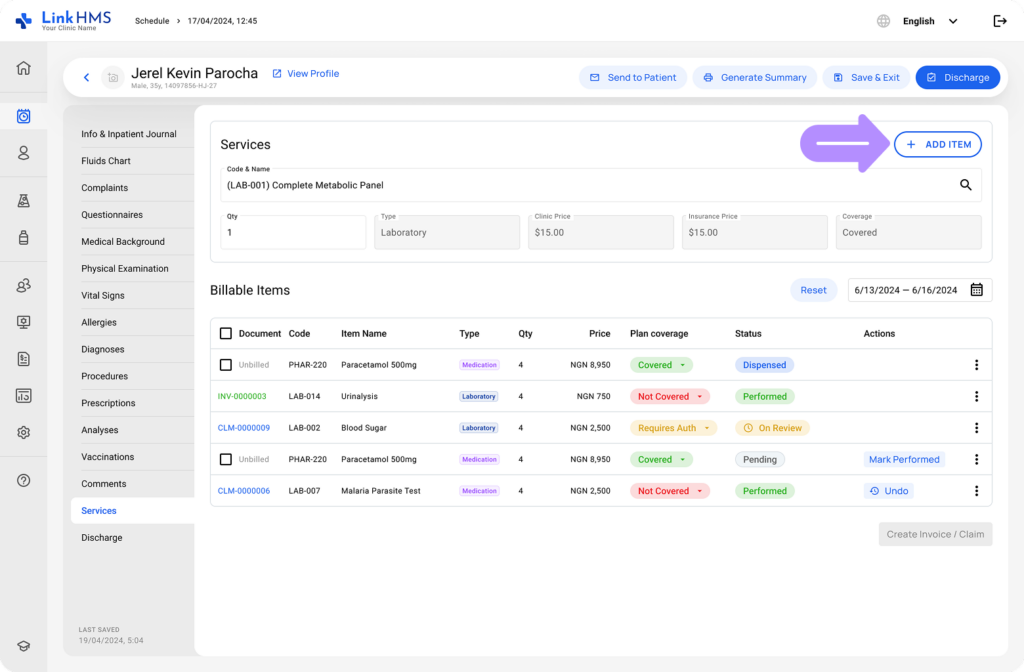
Task: Click Create Invoice / Claim button
Action: (x=935, y=534)
